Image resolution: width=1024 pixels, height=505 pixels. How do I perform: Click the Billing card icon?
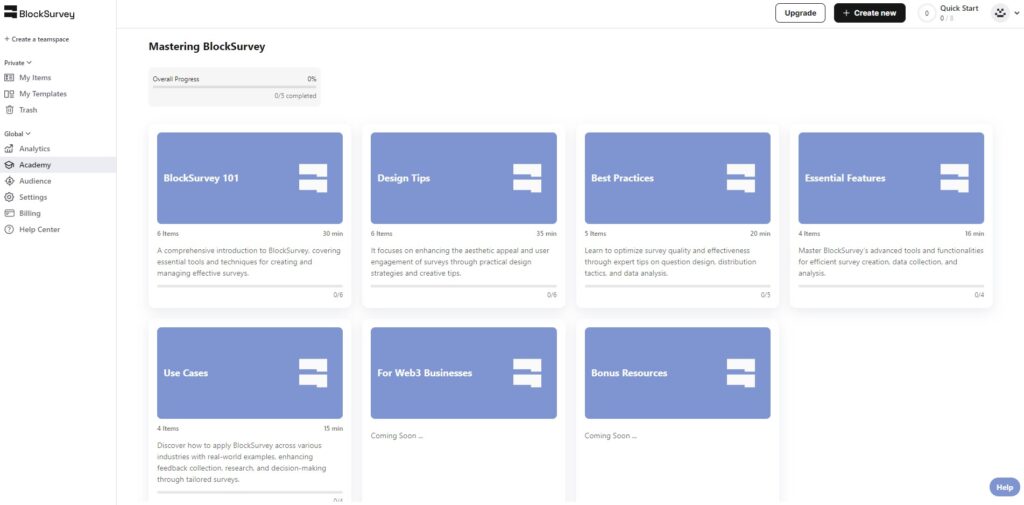point(9,214)
